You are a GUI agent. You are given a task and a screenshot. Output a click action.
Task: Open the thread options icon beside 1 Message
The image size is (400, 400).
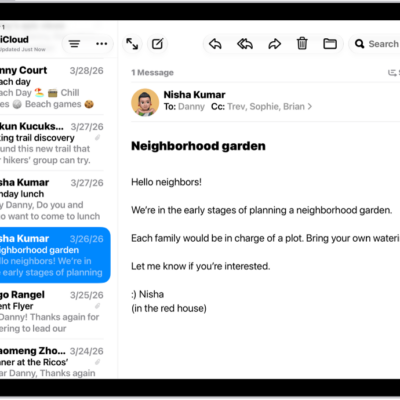pyautogui.click(x=393, y=72)
